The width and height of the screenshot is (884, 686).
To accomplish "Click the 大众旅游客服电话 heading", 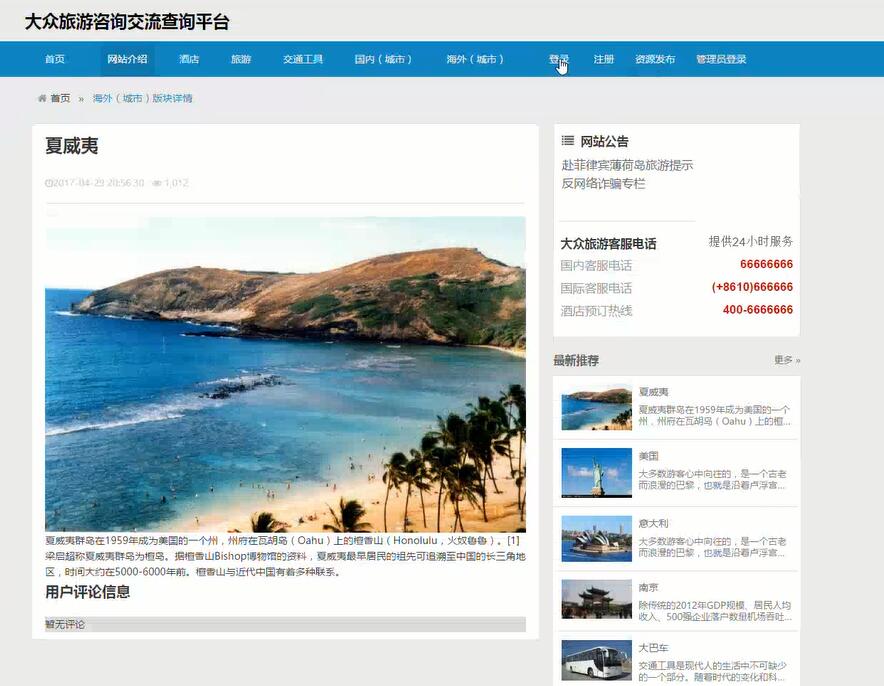I will 608,244.
